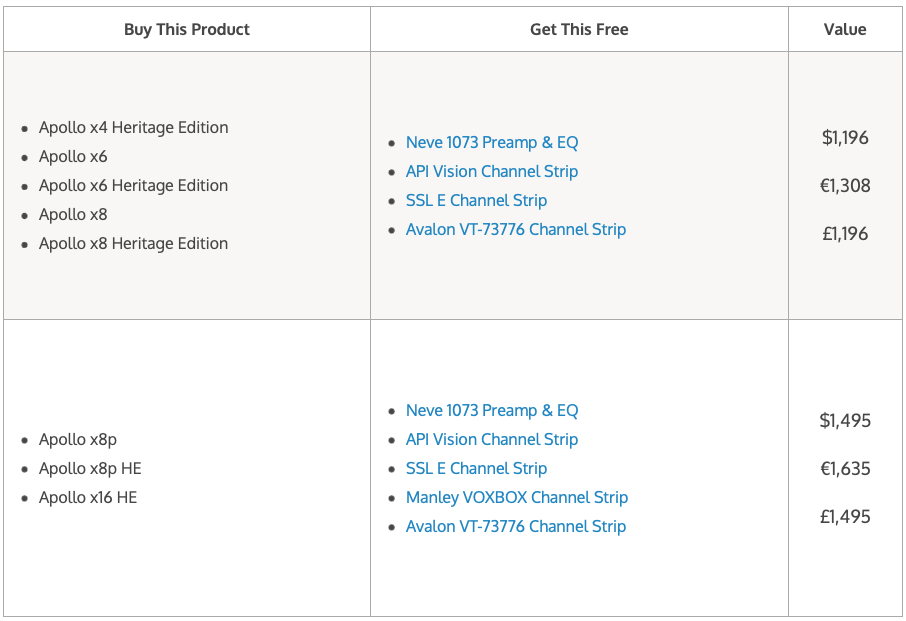Click Avalon VT-73776 link in second row
This screenshot has height=621, width=906.
click(x=516, y=527)
